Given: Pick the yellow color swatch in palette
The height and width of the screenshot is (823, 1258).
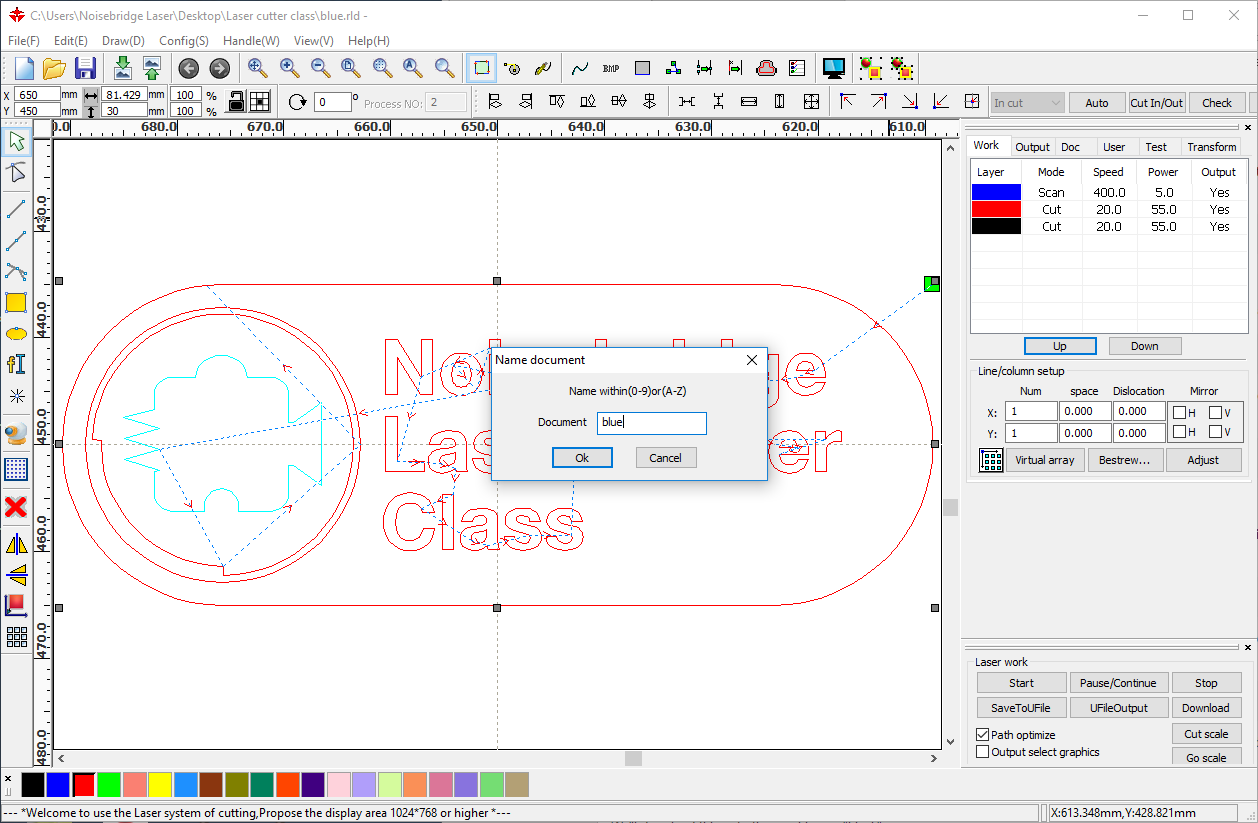Looking at the screenshot, I should pos(160,784).
